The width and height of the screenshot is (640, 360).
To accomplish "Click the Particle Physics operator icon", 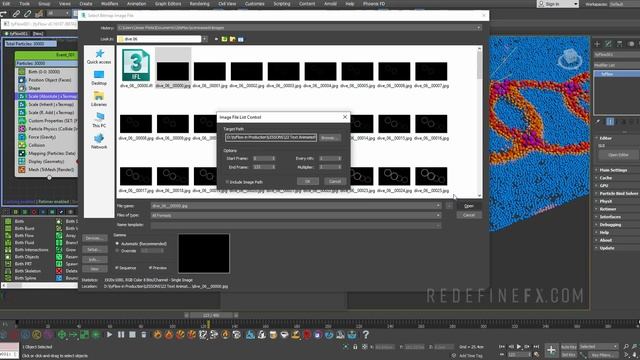I will point(22,129).
